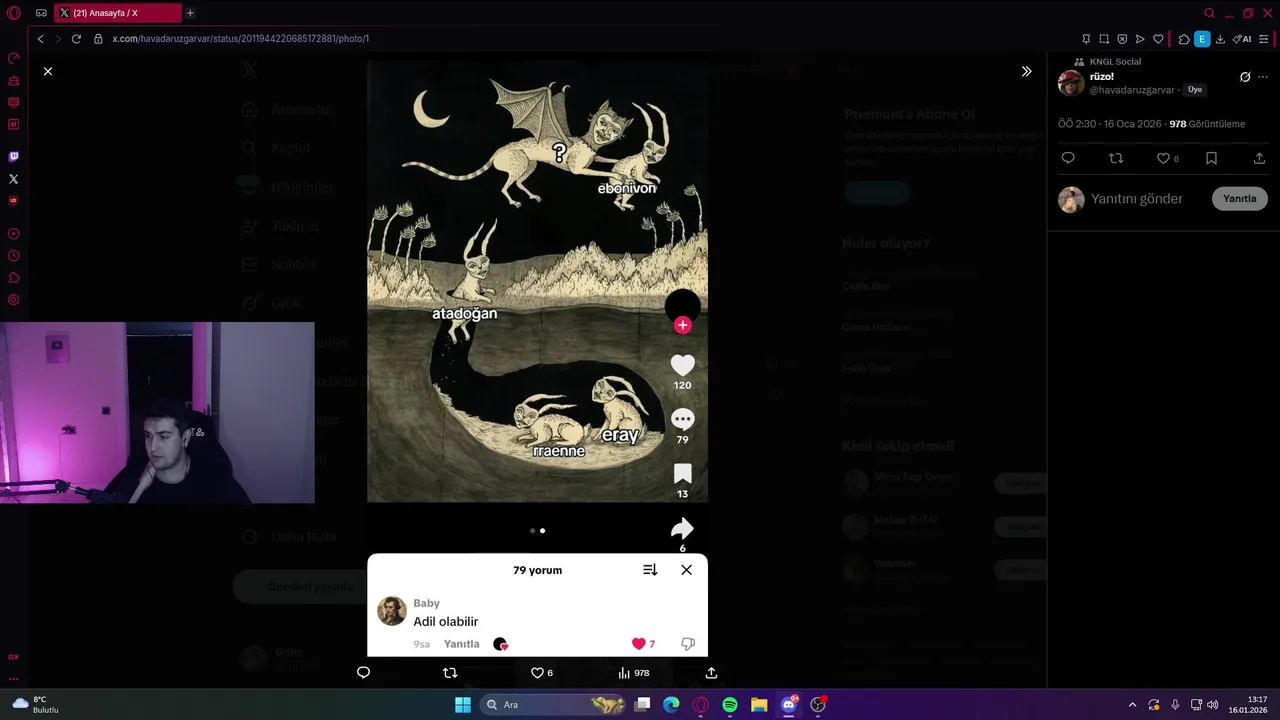Open OBS Studio from taskbar
Image resolution: width=1280 pixels, height=720 pixels.
[818, 705]
